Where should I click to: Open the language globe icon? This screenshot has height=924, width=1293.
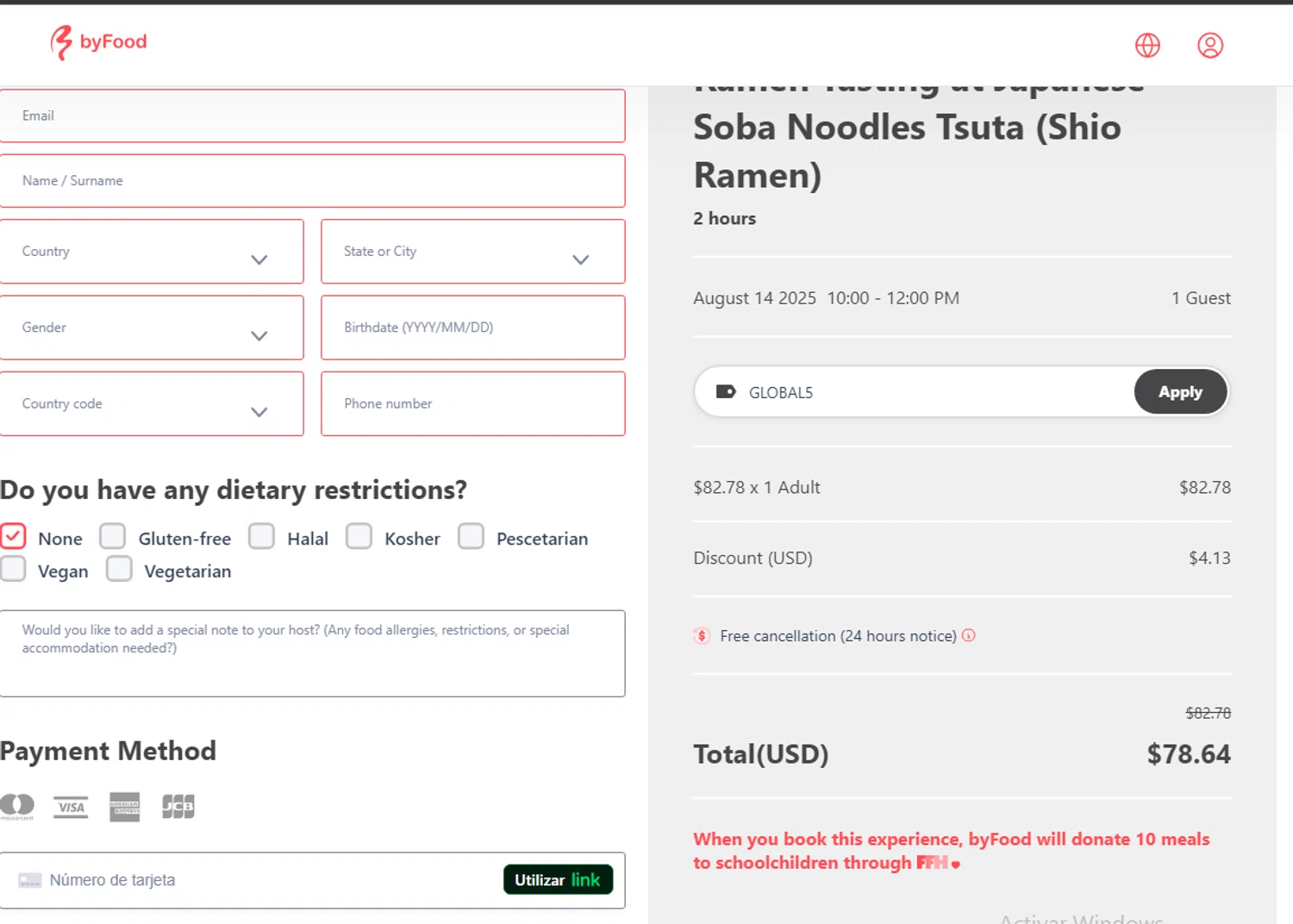(x=1147, y=45)
